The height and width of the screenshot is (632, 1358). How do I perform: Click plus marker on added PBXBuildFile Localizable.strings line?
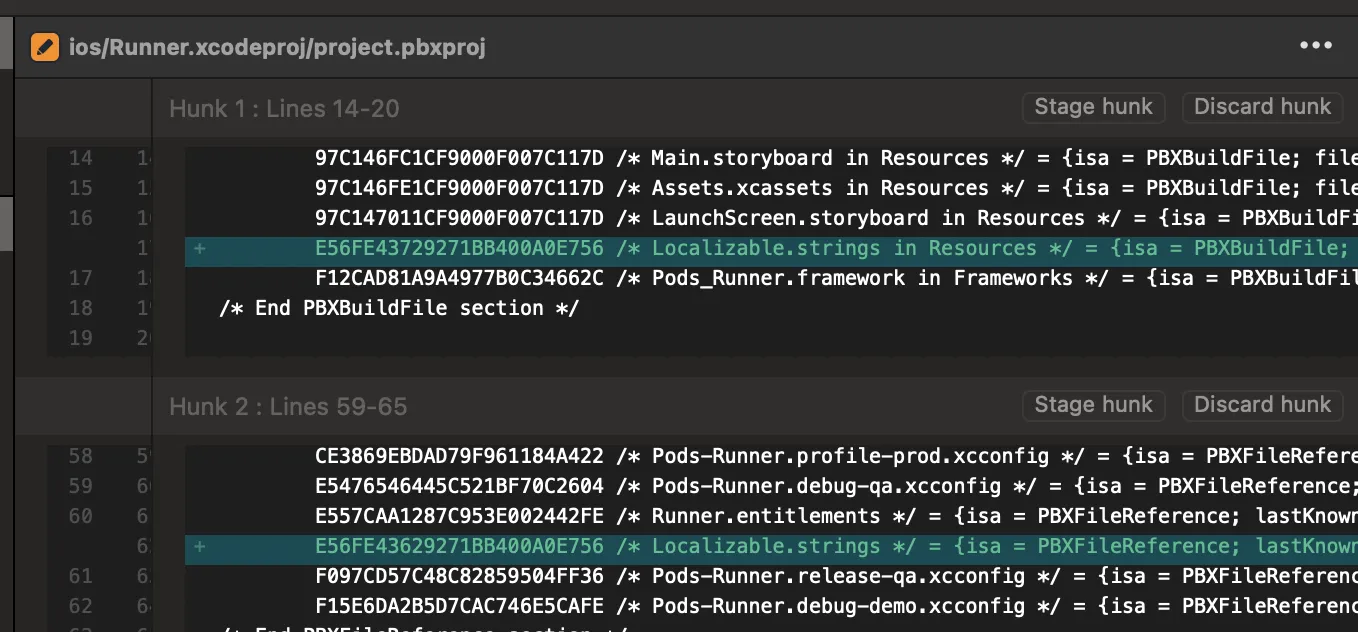coord(200,249)
